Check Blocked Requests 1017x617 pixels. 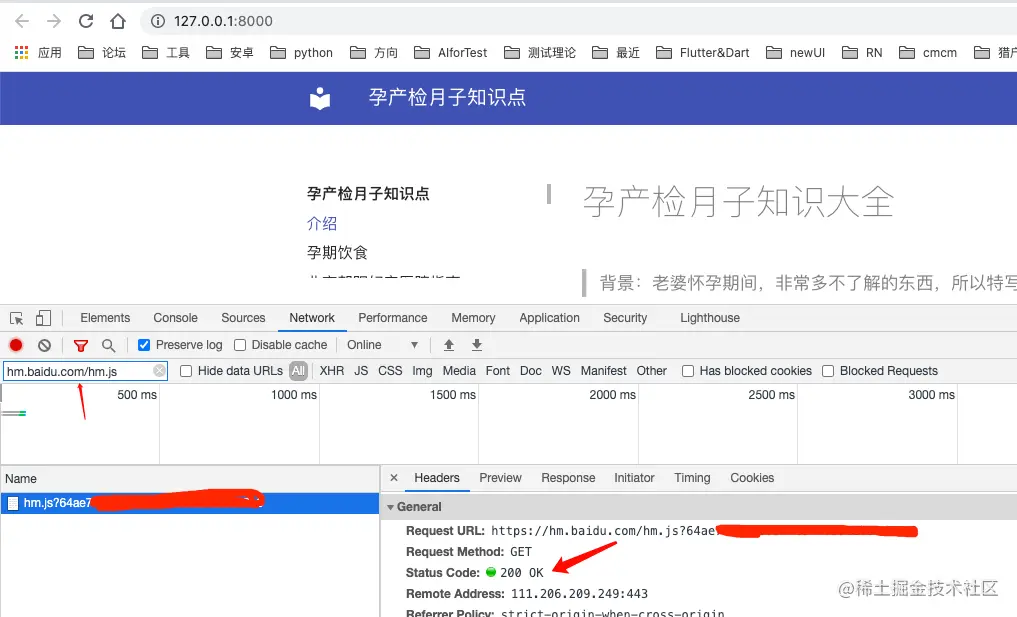828,371
